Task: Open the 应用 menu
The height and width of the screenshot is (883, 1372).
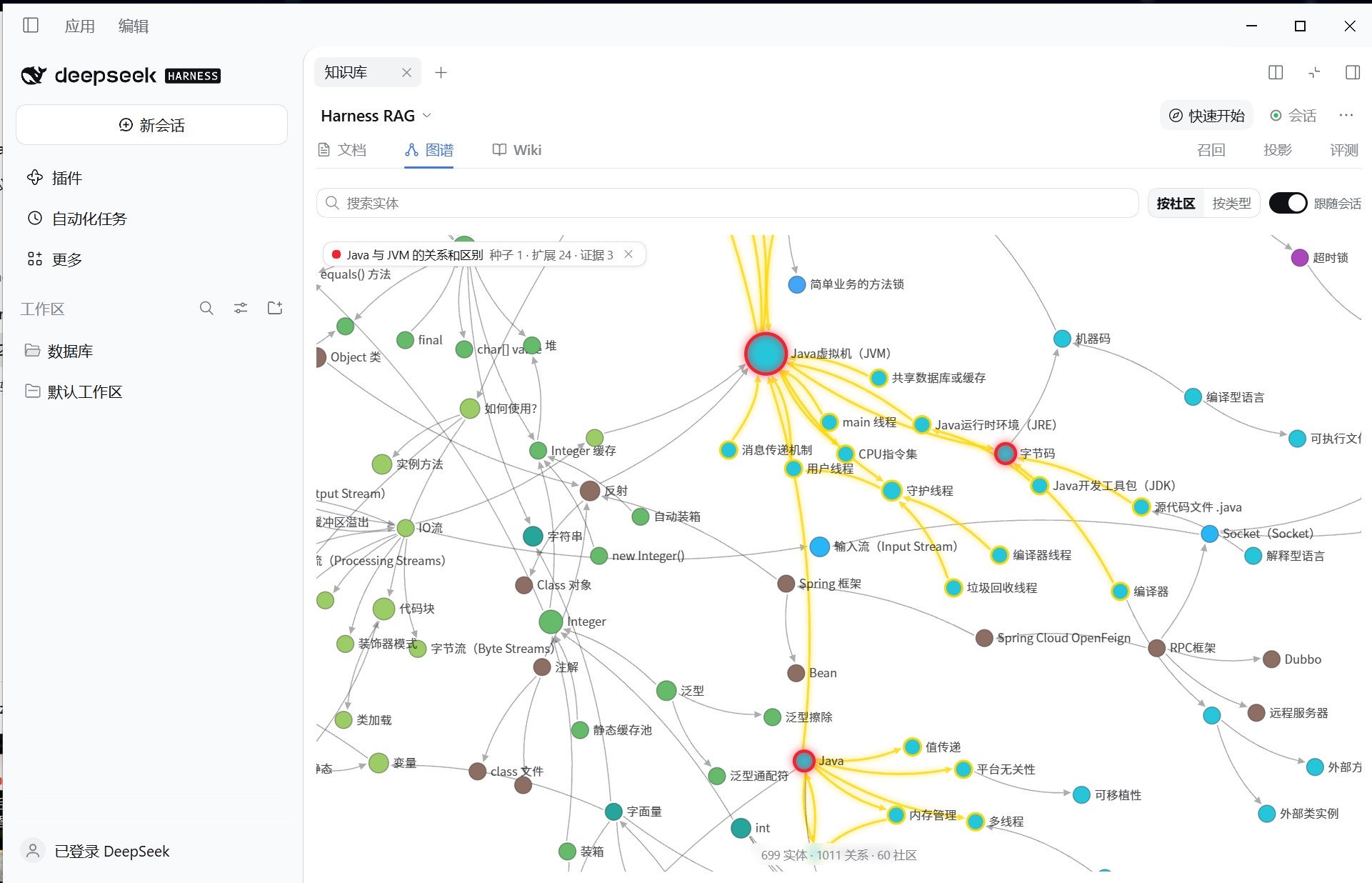Action: (79, 26)
